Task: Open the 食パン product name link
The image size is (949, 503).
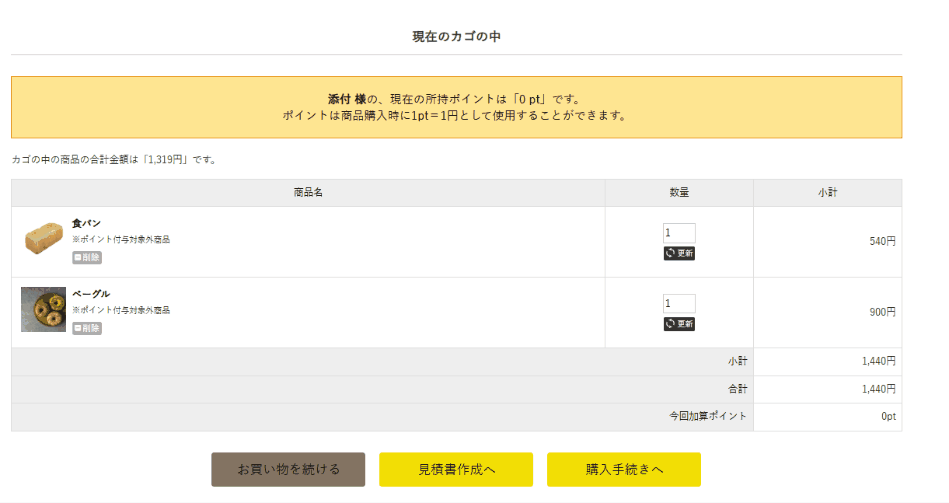Action: [x=86, y=223]
